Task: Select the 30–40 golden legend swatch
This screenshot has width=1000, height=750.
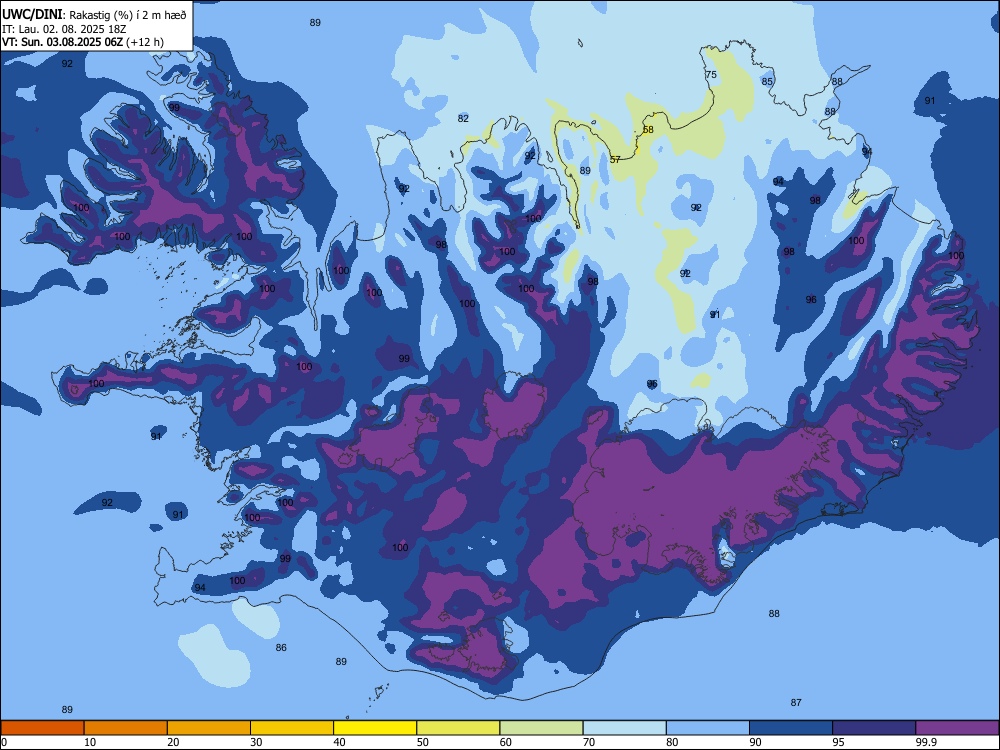Action: point(292,728)
